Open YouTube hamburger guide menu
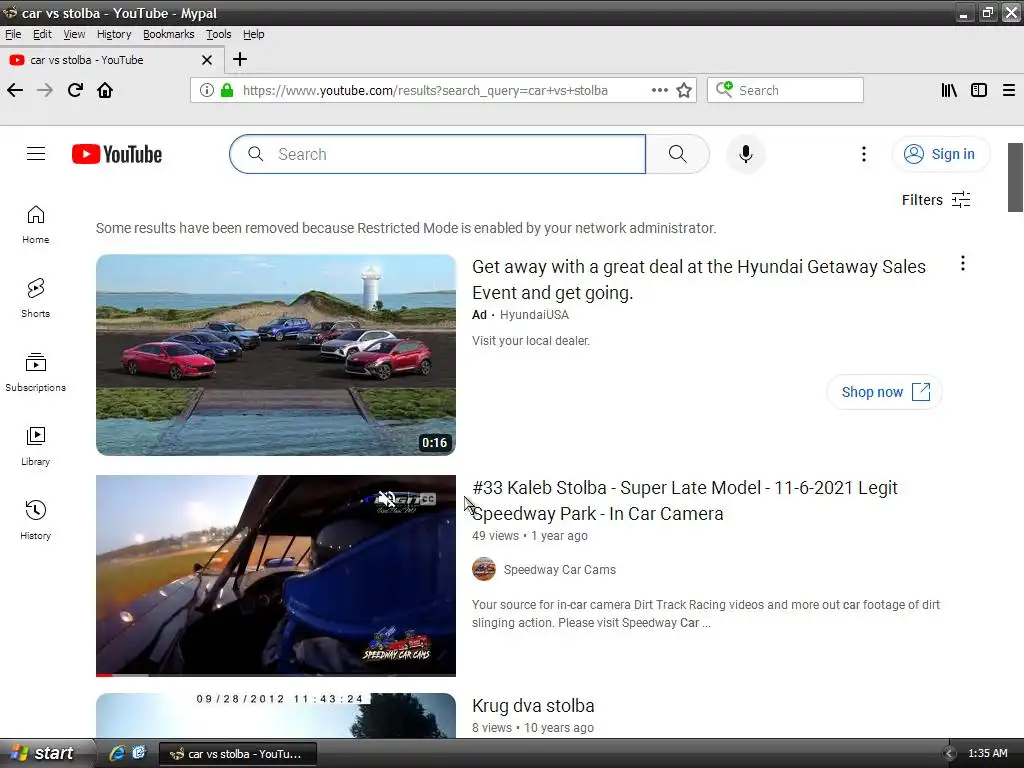 tap(36, 154)
